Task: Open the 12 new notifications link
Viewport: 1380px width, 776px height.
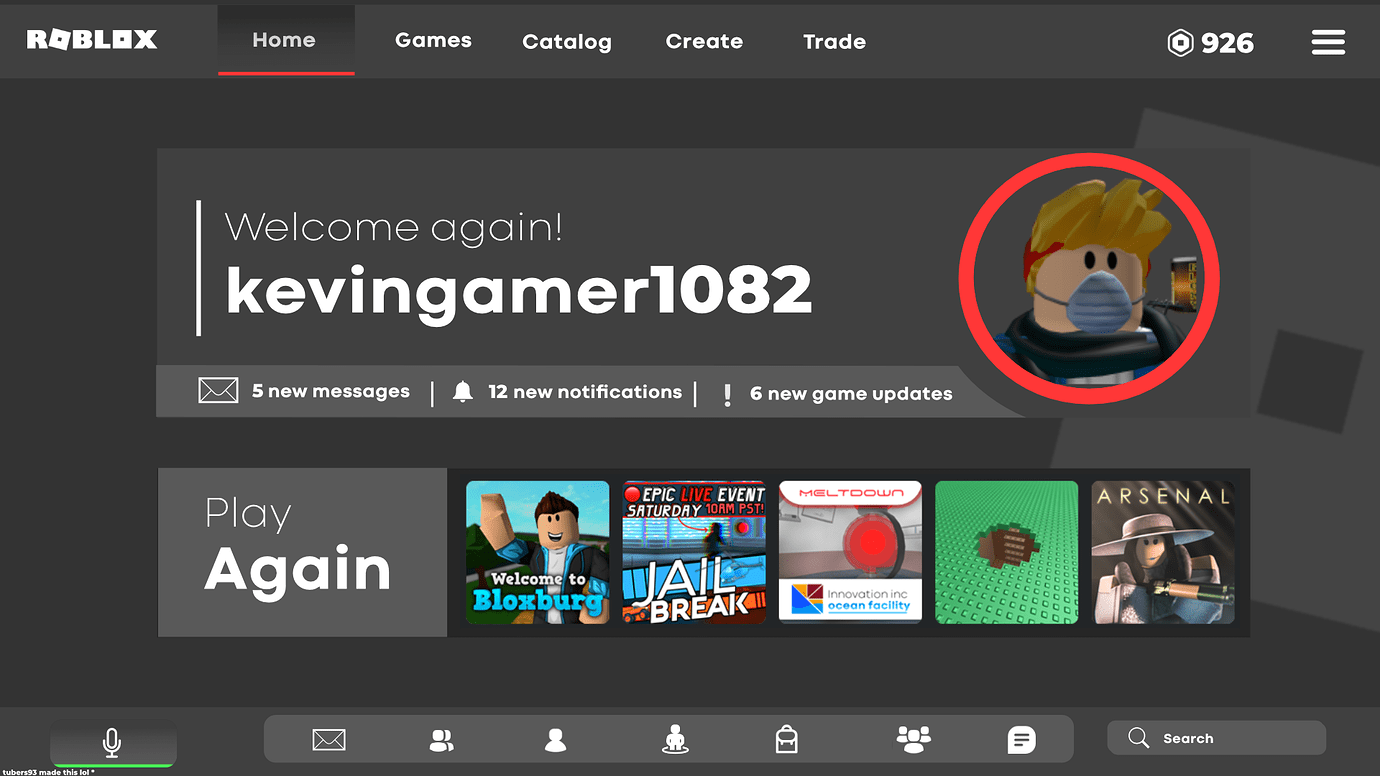Action: [x=585, y=392]
